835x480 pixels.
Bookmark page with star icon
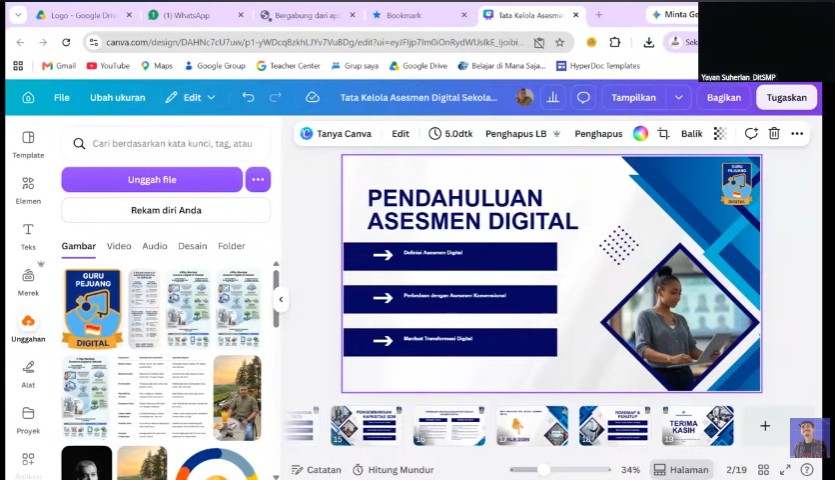pyautogui.click(x=560, y=42)
